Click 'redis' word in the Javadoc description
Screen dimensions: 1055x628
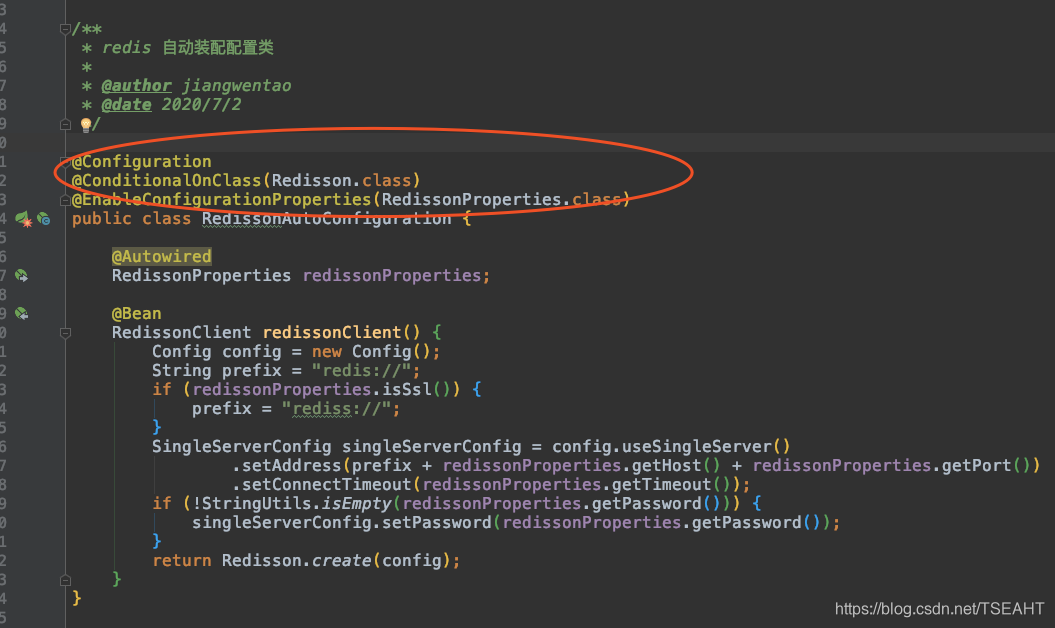(x=126, y=48)
